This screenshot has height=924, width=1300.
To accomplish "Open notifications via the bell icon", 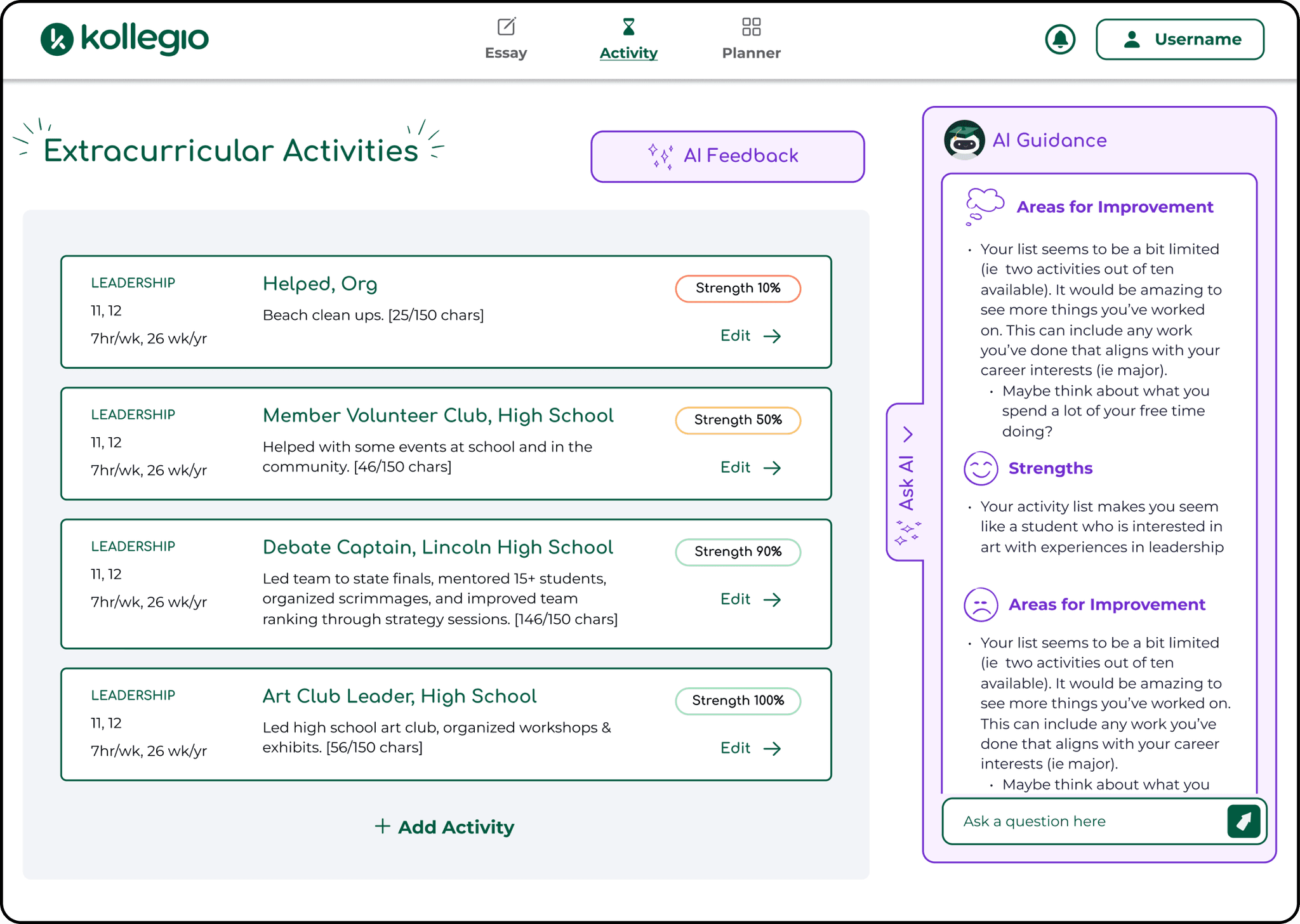I will (x=1059, y=39).
